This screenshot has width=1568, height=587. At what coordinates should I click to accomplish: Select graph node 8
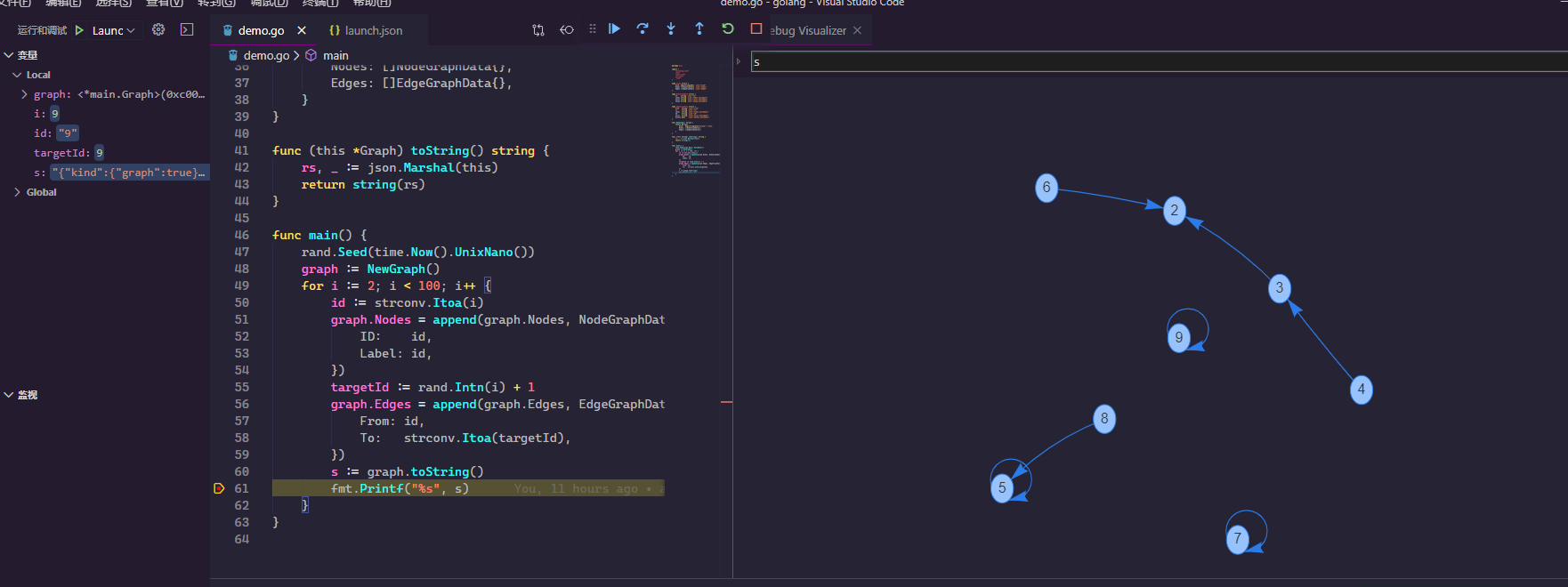click(1104, 418)
